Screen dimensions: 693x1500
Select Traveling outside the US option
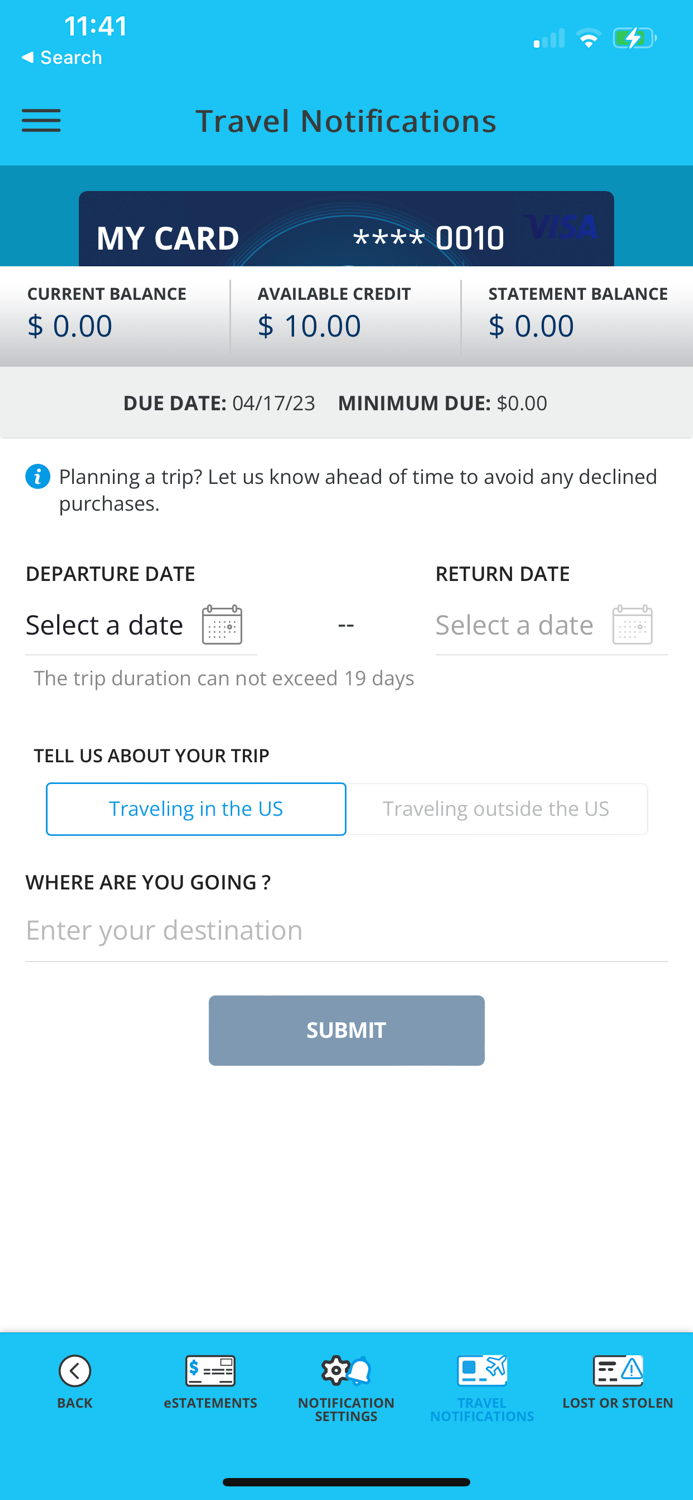496,809
